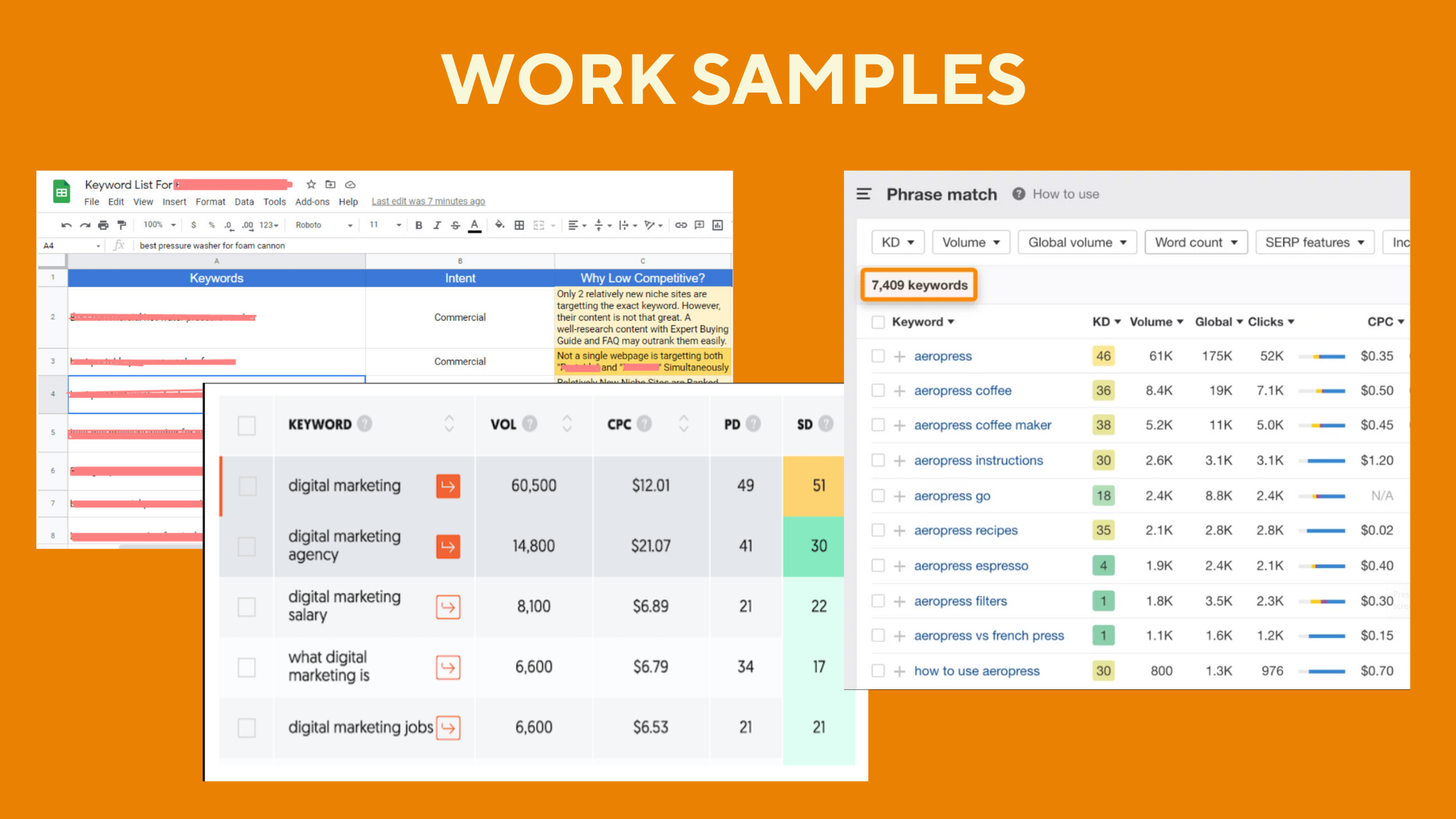The width and height of the screenshot is (1456, 819).
Task: Check the box for aeropress instructions
Action: coord(878,460)
